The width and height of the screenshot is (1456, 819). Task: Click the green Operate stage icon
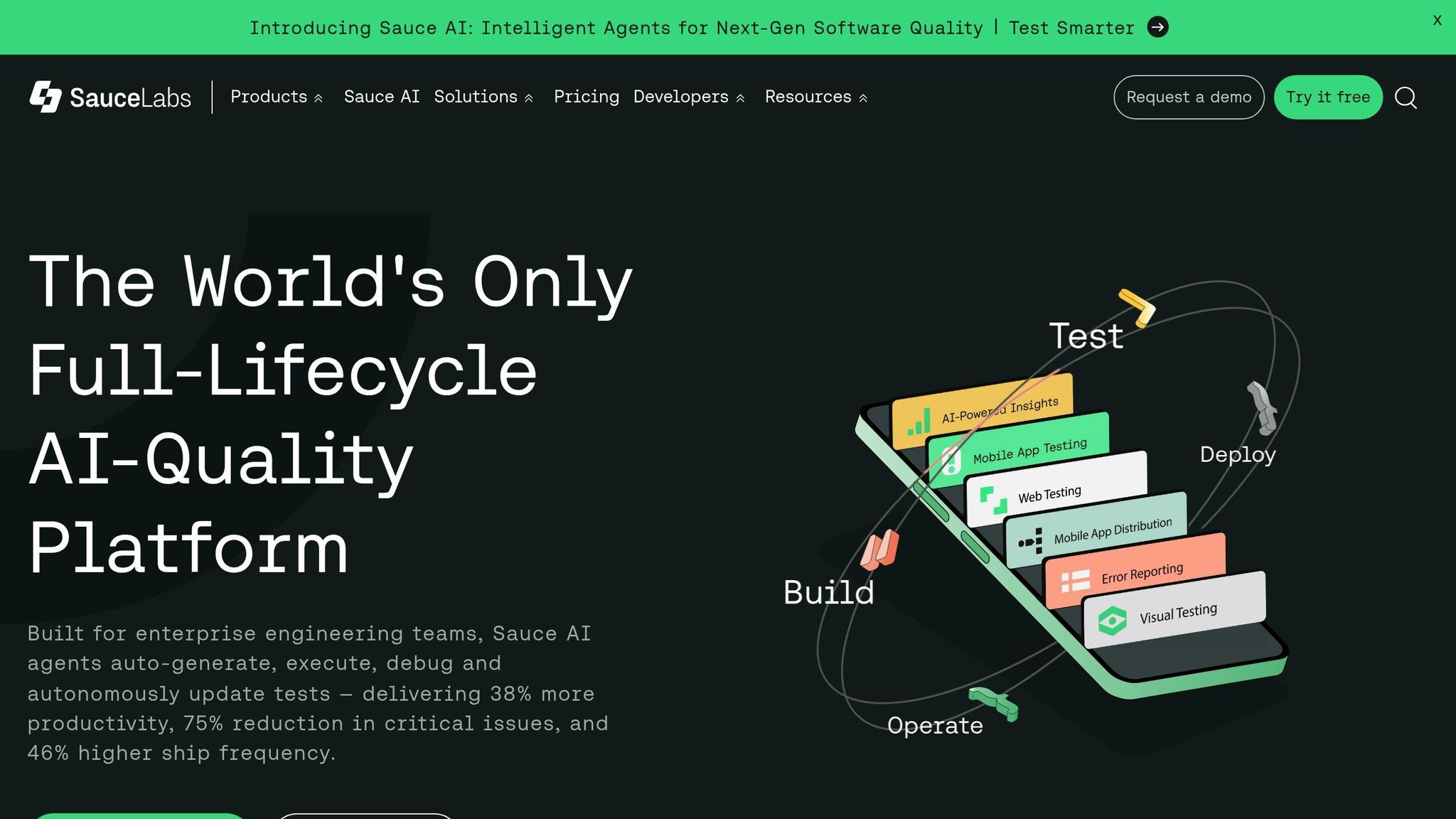993,703
